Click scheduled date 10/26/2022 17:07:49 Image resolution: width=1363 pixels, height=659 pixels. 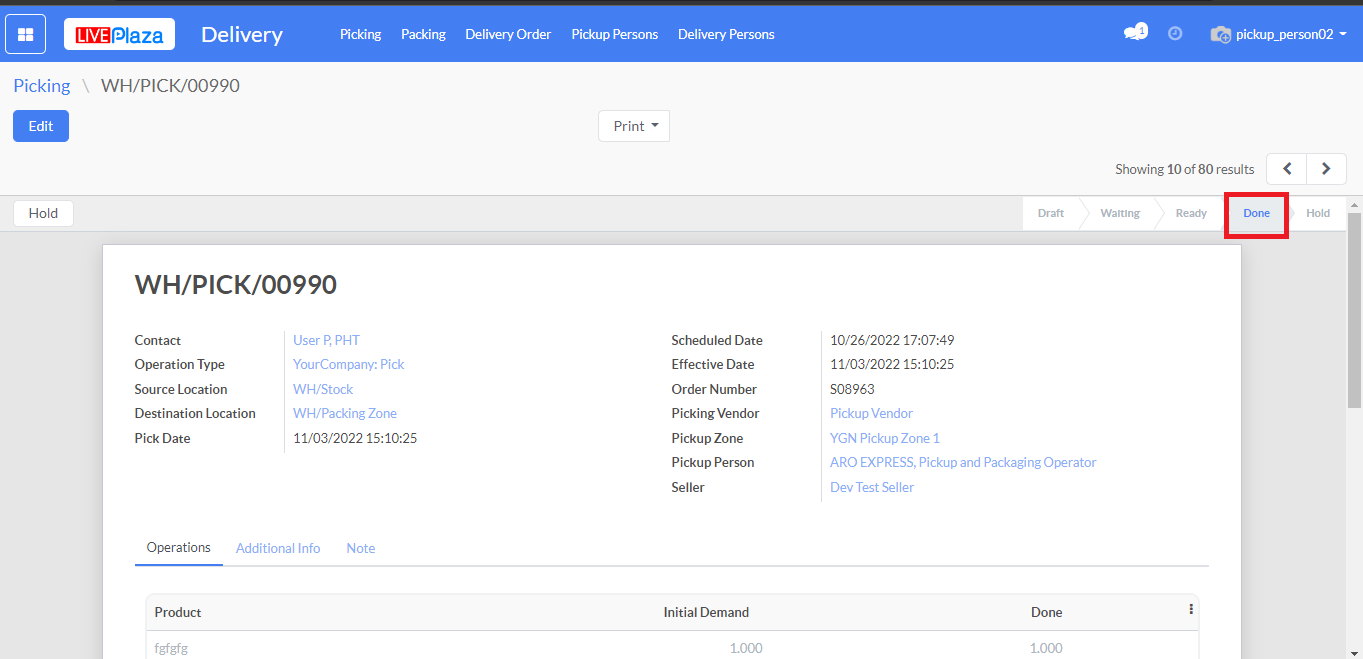[x=892, y=340]
